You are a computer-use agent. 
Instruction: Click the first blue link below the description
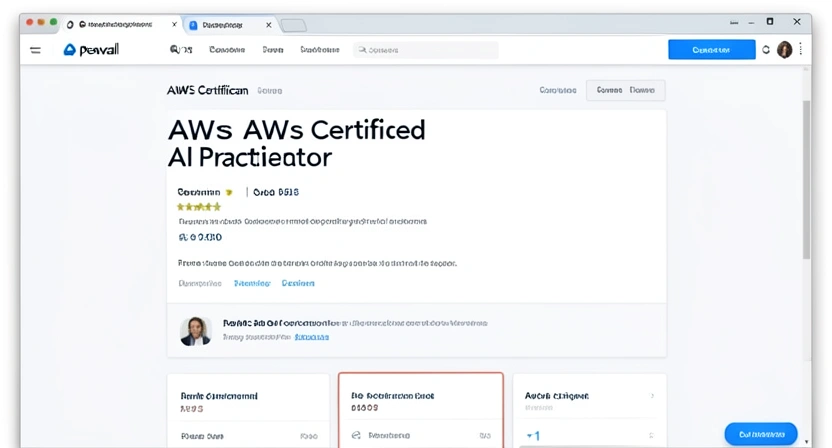pyautogui.click(x=252, y=283)
